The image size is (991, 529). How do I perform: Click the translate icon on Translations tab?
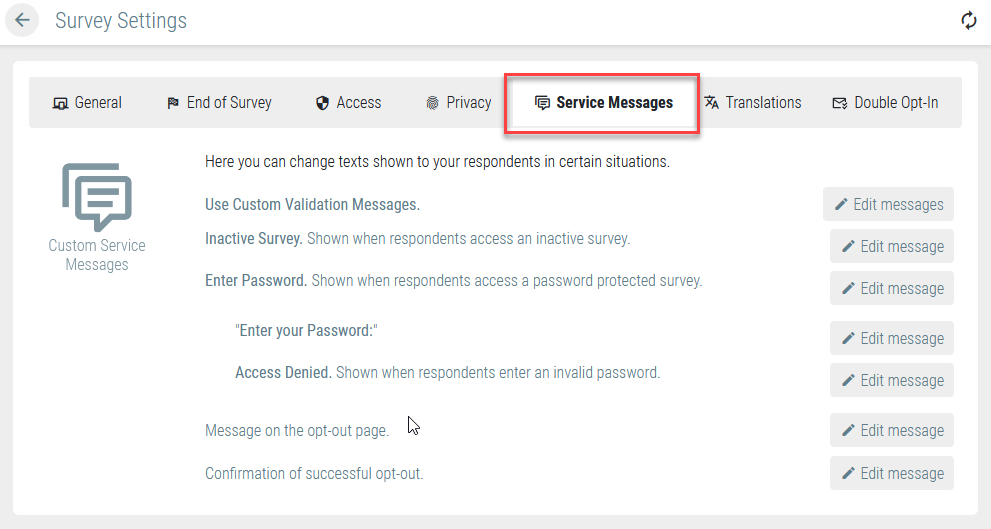pos(712,102)
